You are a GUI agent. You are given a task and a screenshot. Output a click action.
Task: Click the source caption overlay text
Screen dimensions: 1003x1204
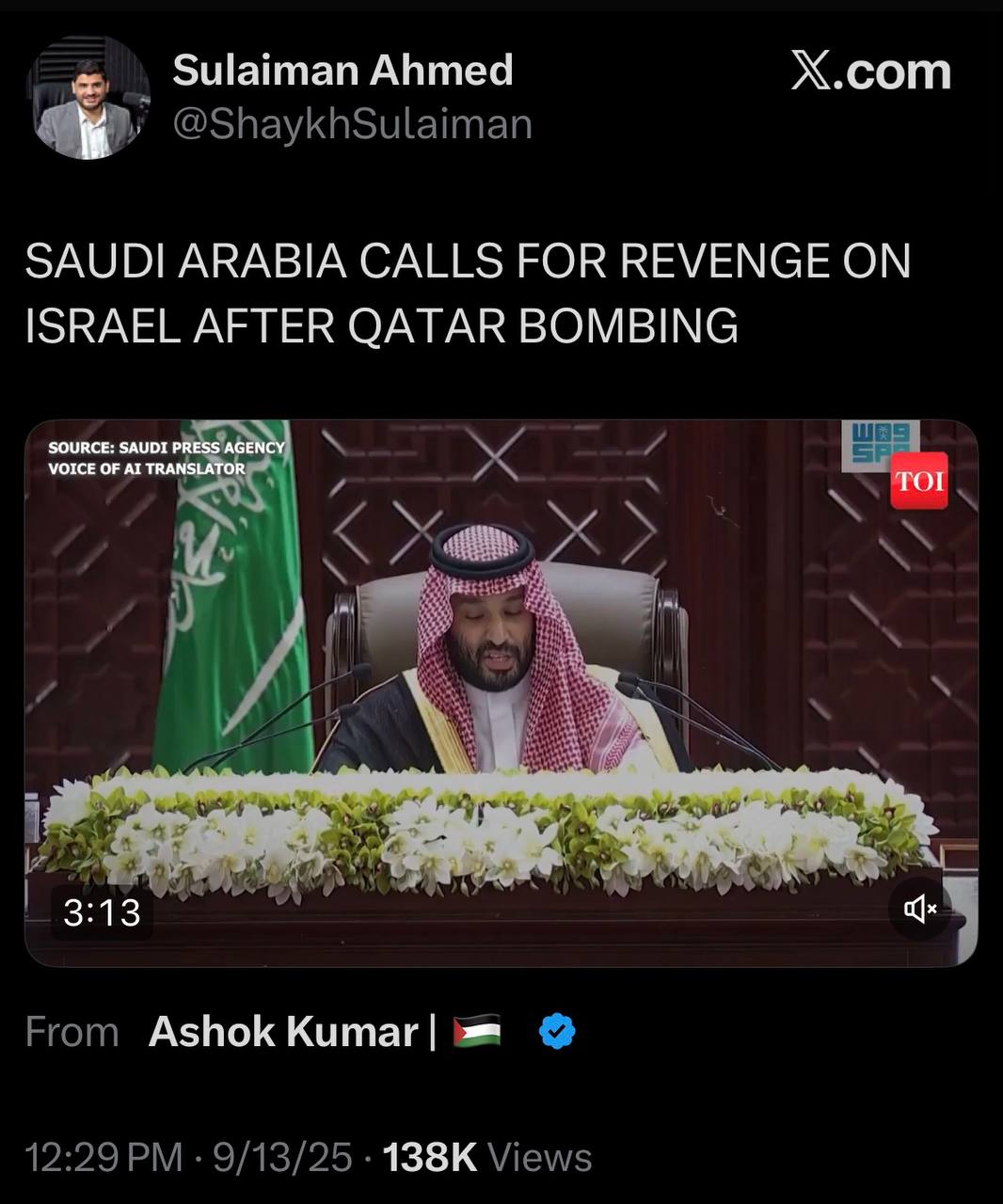[x=167, y=458]
